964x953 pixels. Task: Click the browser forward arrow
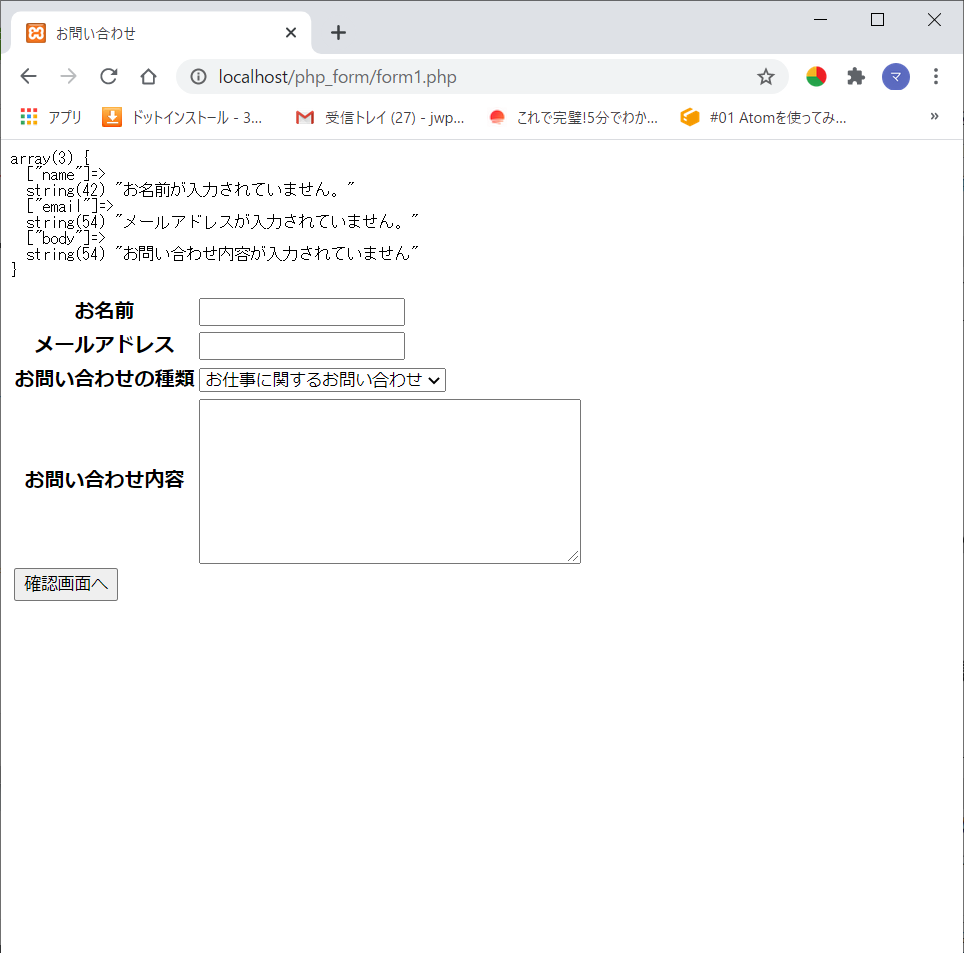(x=68, y=76)
